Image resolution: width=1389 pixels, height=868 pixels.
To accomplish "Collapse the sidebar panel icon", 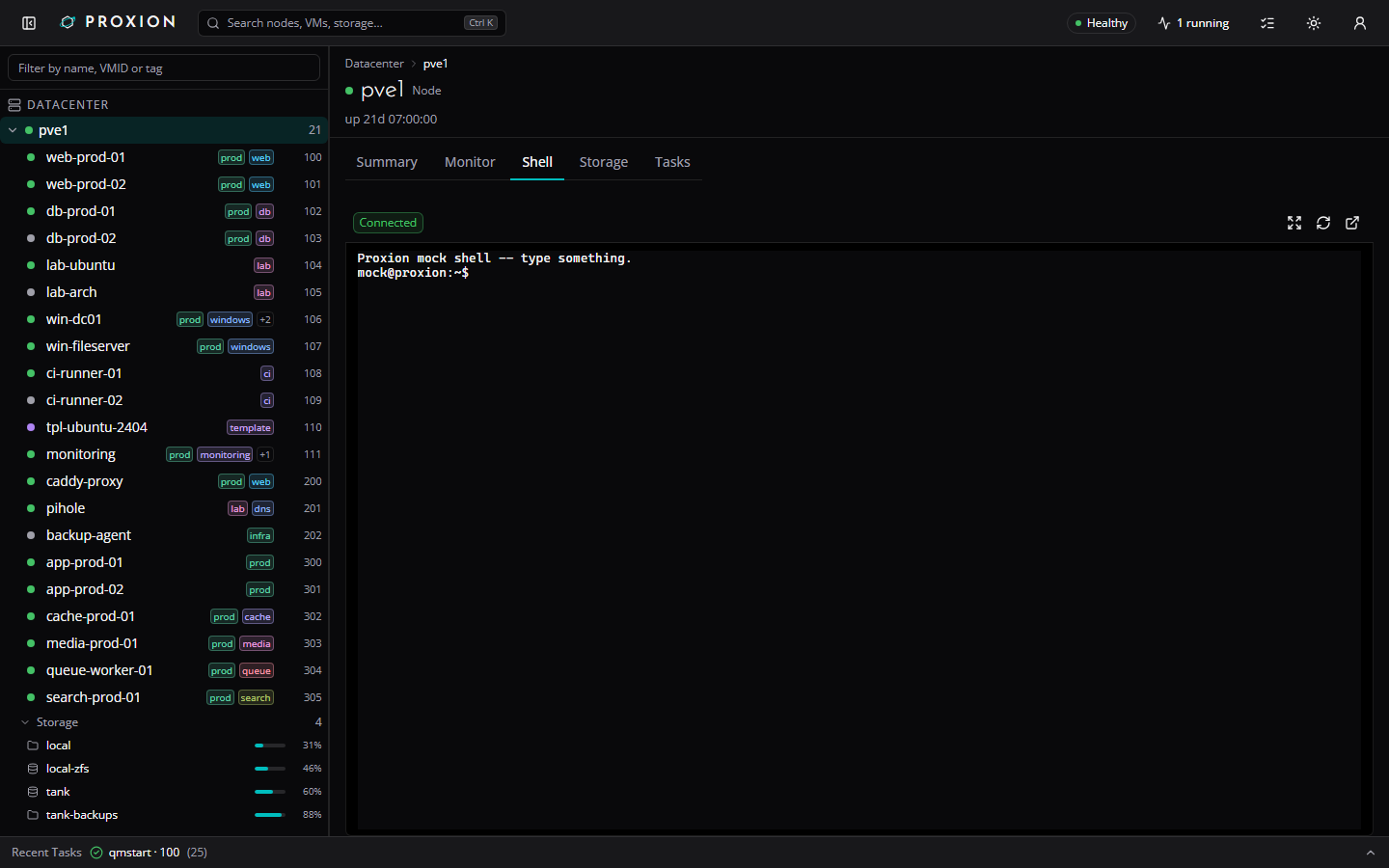I will pos(29,23).
